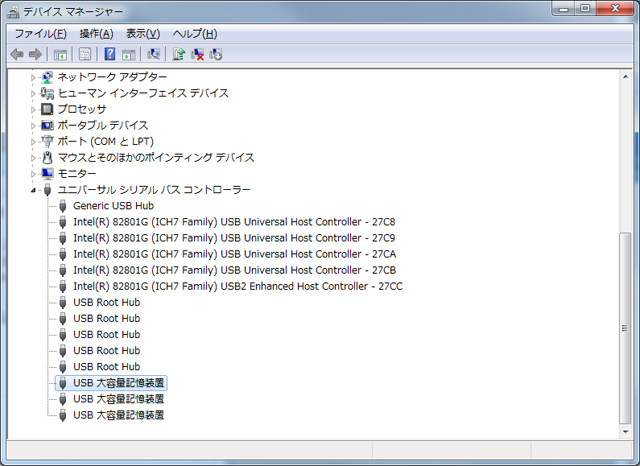Collapse ユニバーサル シリアル バス コントローラー node
This screenshot has width=640, height=466.
point(33,190)
